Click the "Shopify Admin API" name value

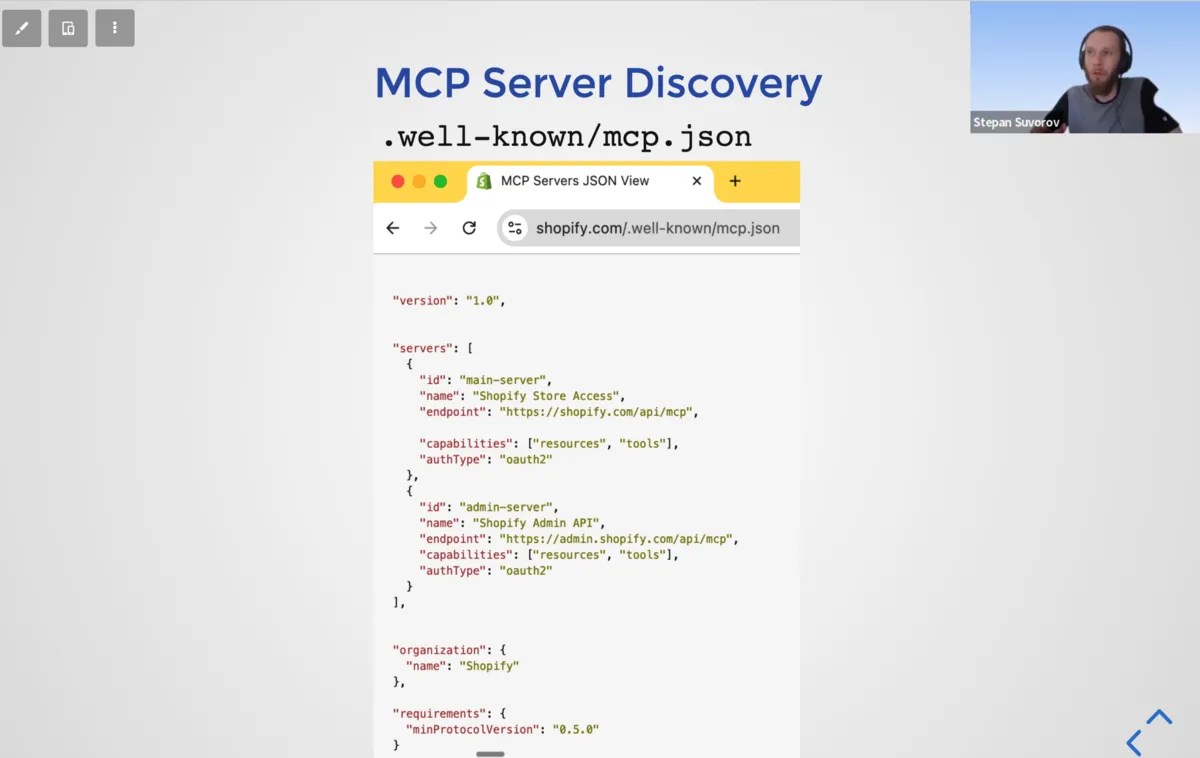point(536,523)
